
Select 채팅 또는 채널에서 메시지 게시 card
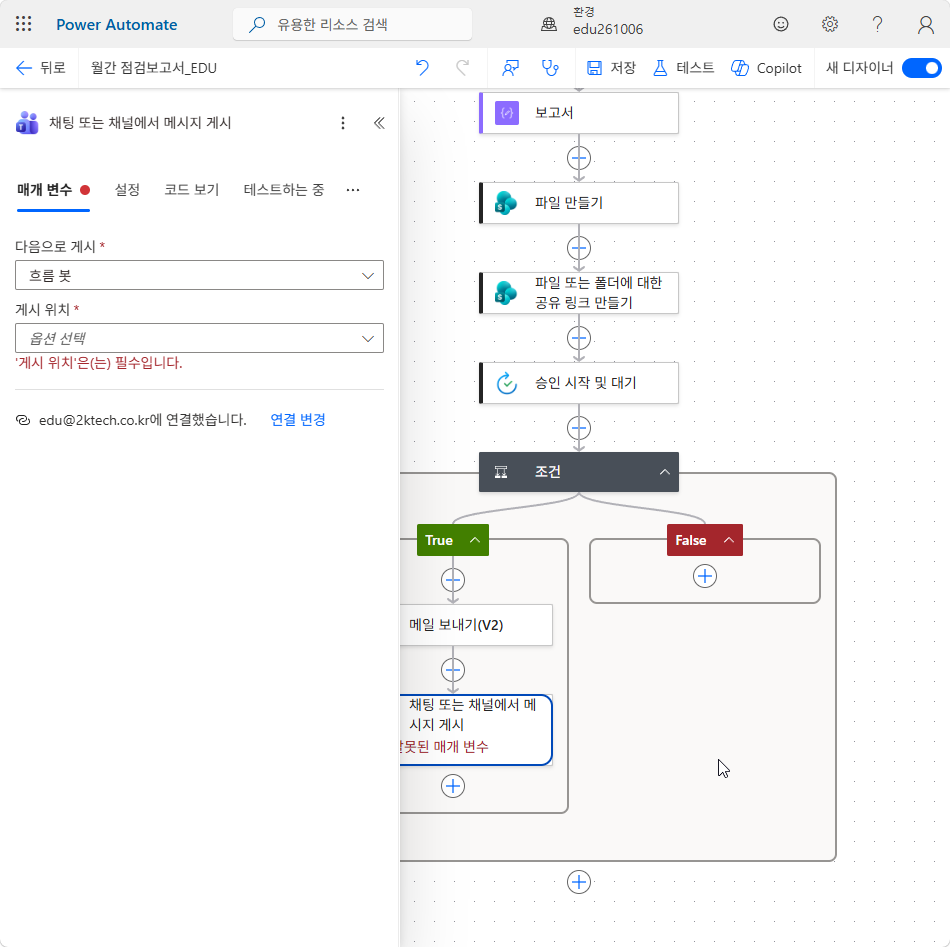tap(476, 729)
